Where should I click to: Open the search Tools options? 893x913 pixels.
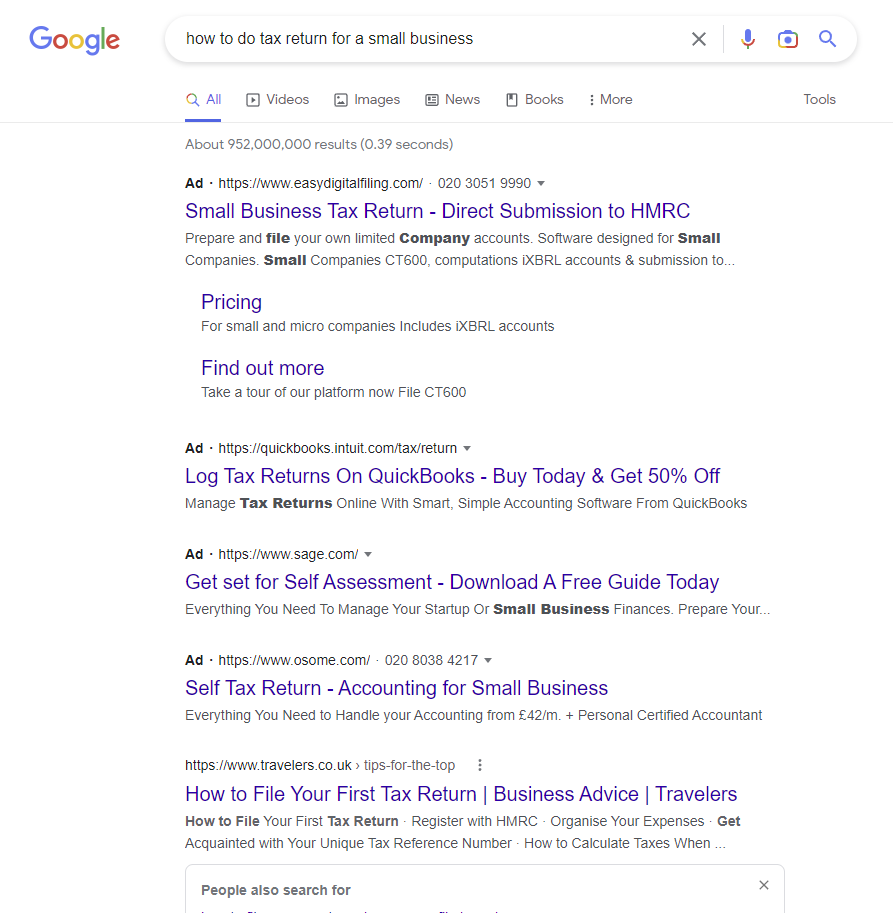coord(819,99)
